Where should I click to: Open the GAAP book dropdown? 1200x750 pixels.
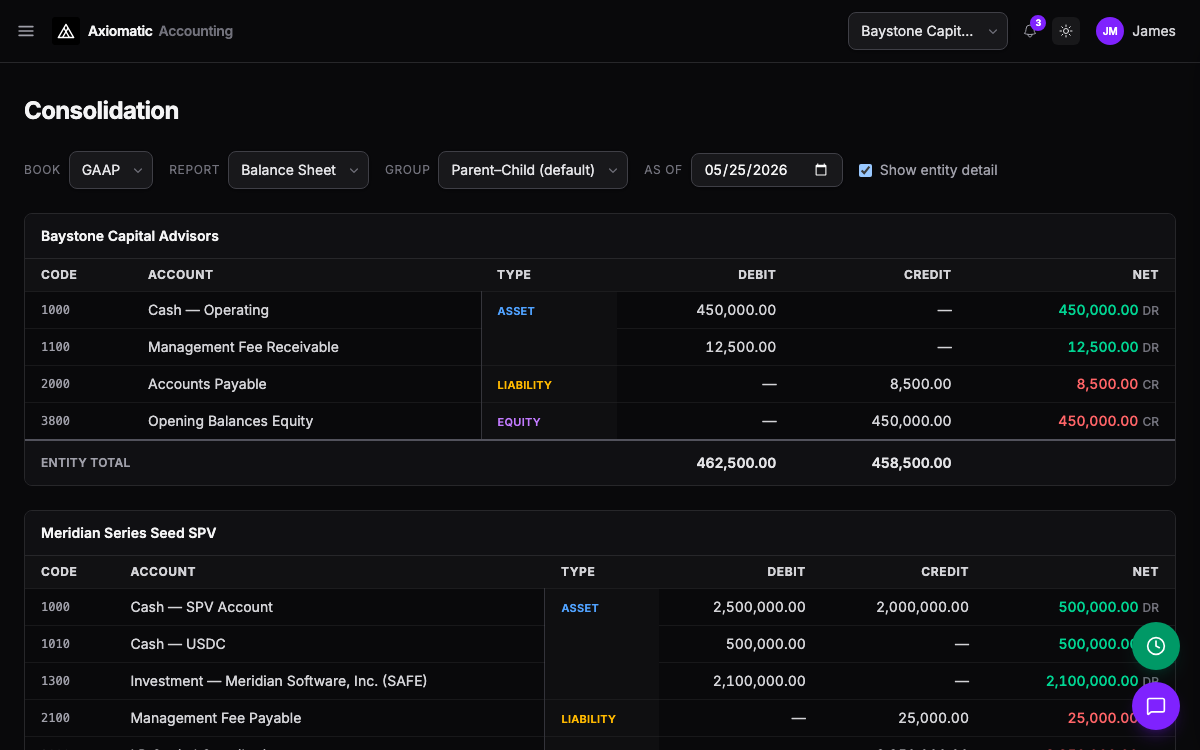point(111,170)
